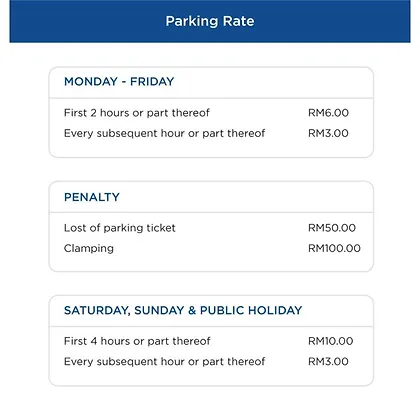Viewport: 420px width, 420px height.
Task: Click 'Lost of parking ticket' text
Action: point(119,228)
